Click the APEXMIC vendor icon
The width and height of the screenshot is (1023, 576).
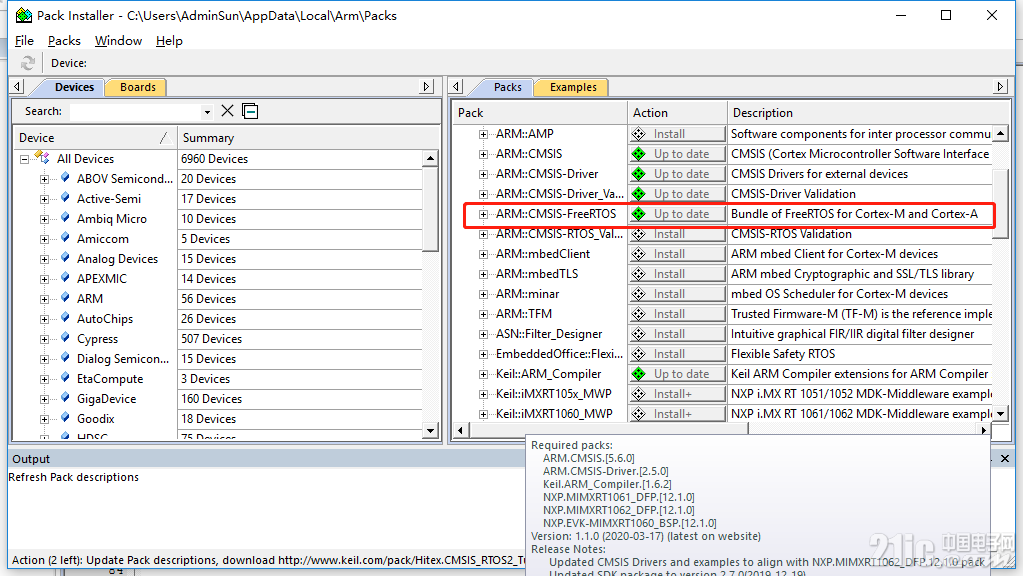[65, 279]
